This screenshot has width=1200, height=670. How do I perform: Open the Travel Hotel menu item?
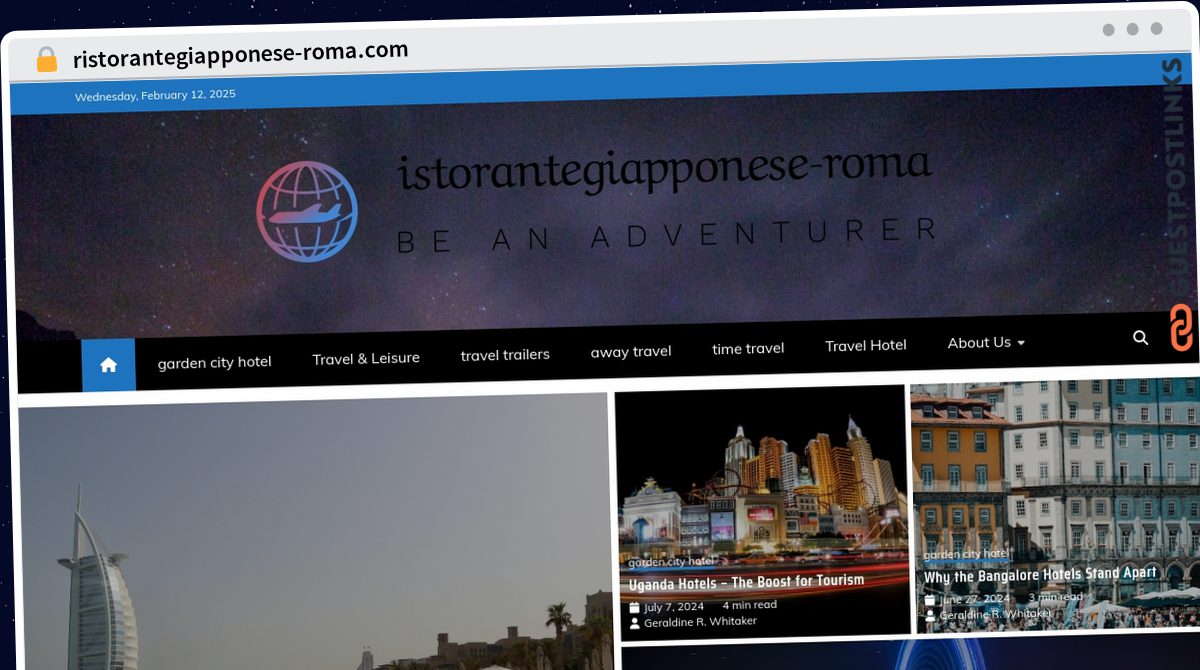[x=866, y=345]
